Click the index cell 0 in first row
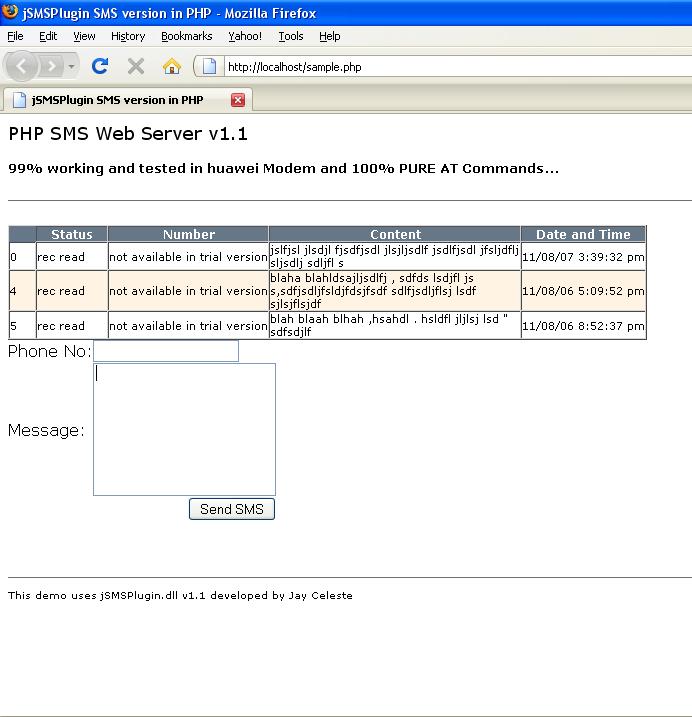The image size is (692, 717). pos(22,257)
